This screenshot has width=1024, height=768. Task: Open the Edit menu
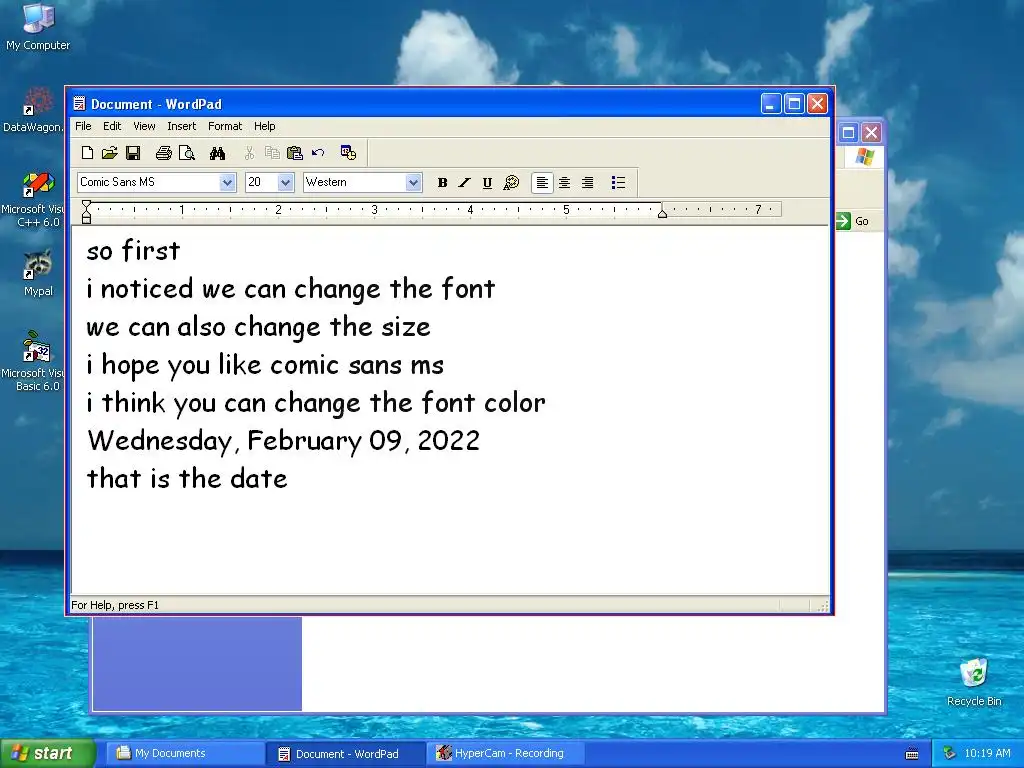[112, 126]
